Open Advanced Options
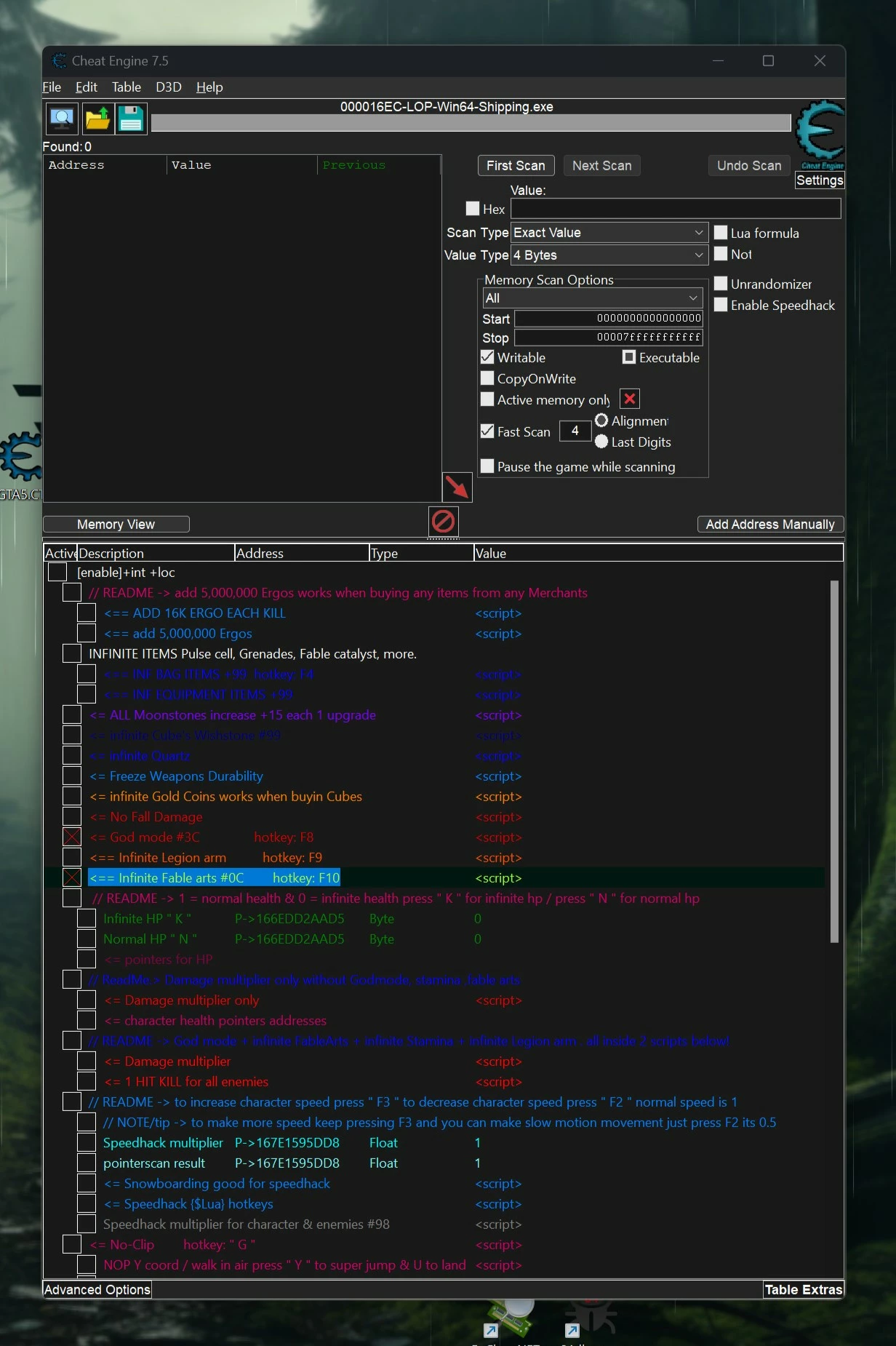Viewport: 896px width, 1346px height. 97,1289
